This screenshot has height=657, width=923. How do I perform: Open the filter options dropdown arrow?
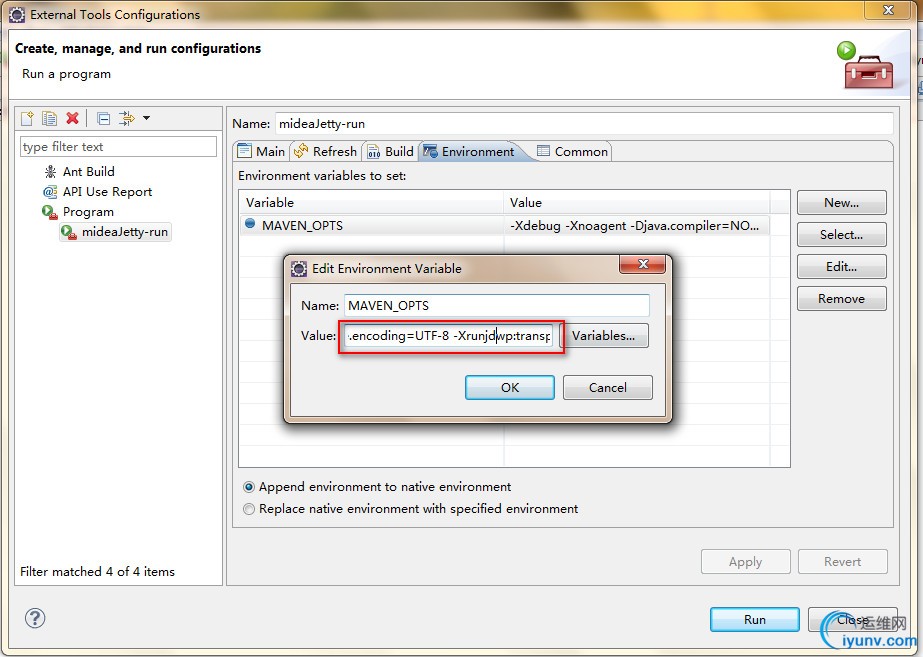point(147,118)
